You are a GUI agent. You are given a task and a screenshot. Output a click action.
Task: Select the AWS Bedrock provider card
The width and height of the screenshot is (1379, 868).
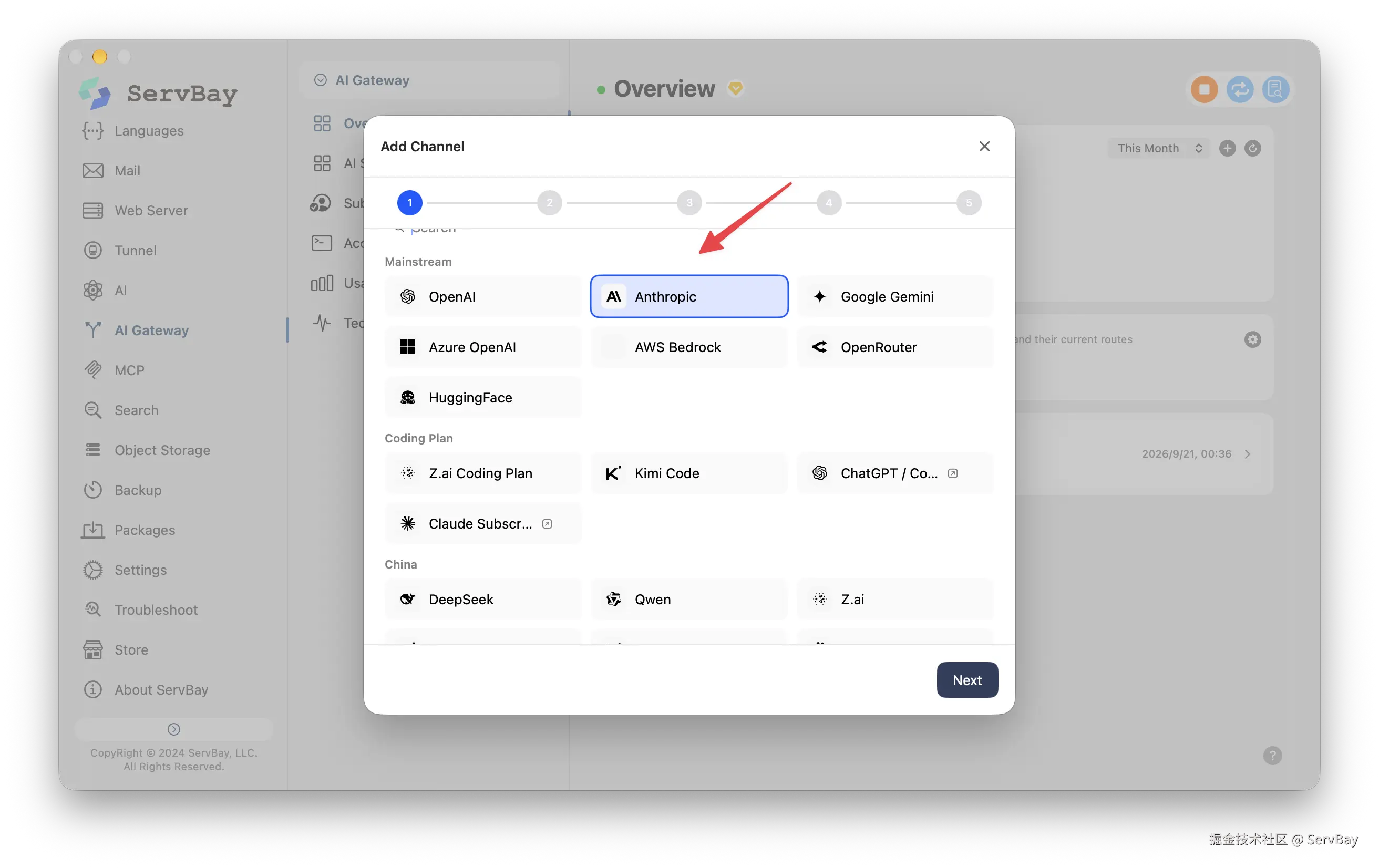pyautogui.click(x=689, y=347)
